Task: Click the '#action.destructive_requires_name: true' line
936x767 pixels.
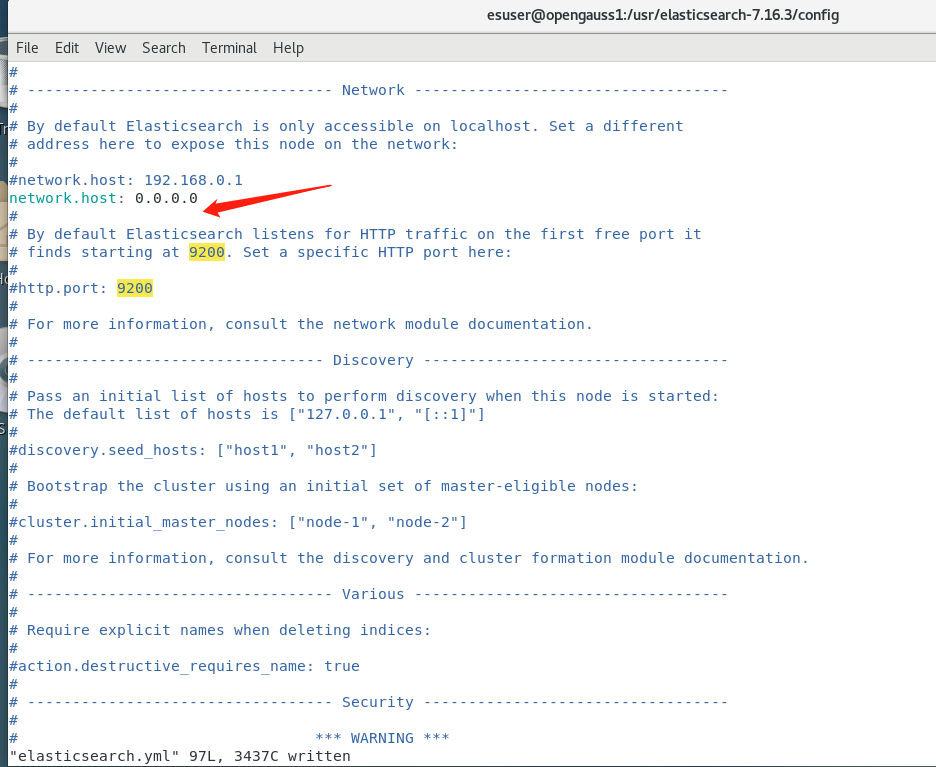Action: coord(184,666)
